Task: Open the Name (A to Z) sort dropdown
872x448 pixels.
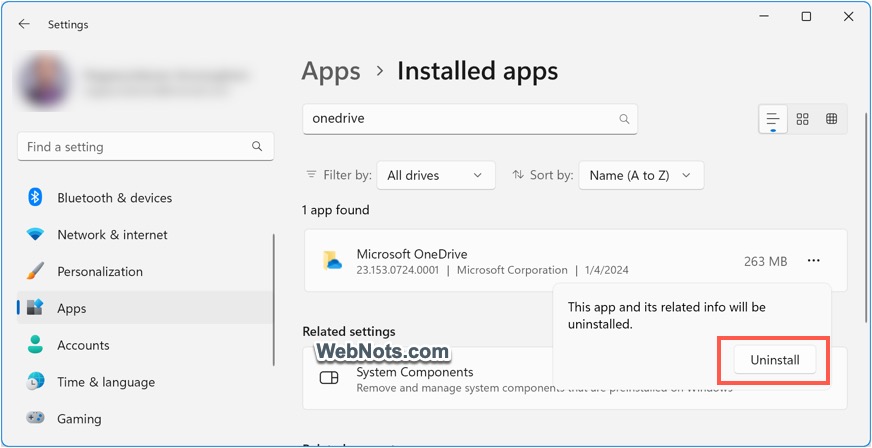Action: click(x=641, y=175)
